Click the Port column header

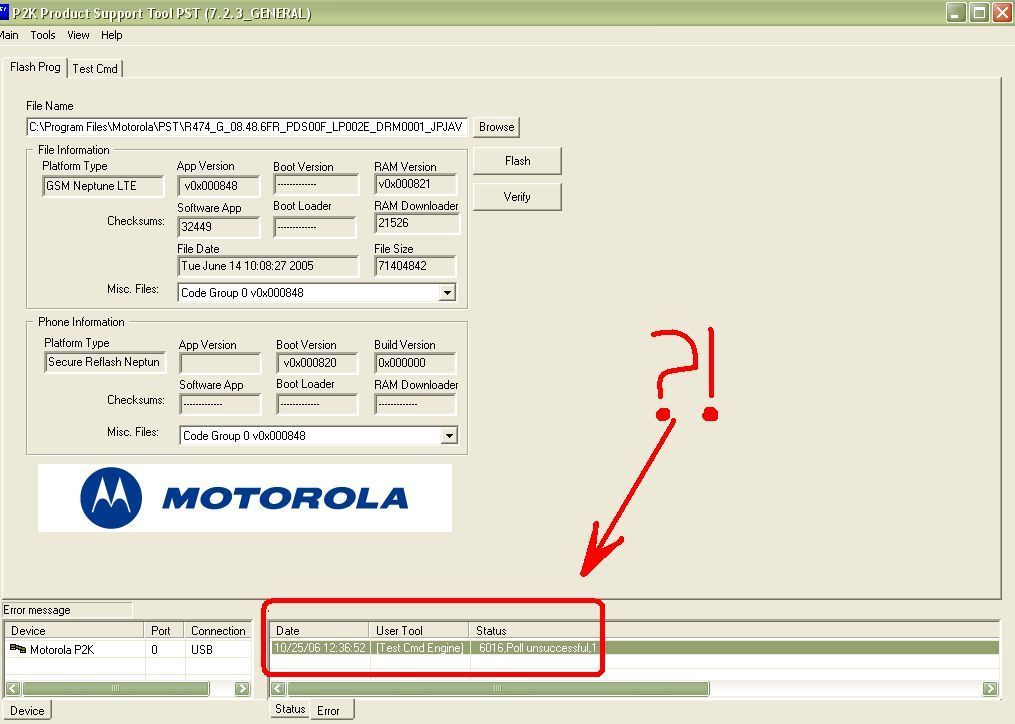click(164, 630)
